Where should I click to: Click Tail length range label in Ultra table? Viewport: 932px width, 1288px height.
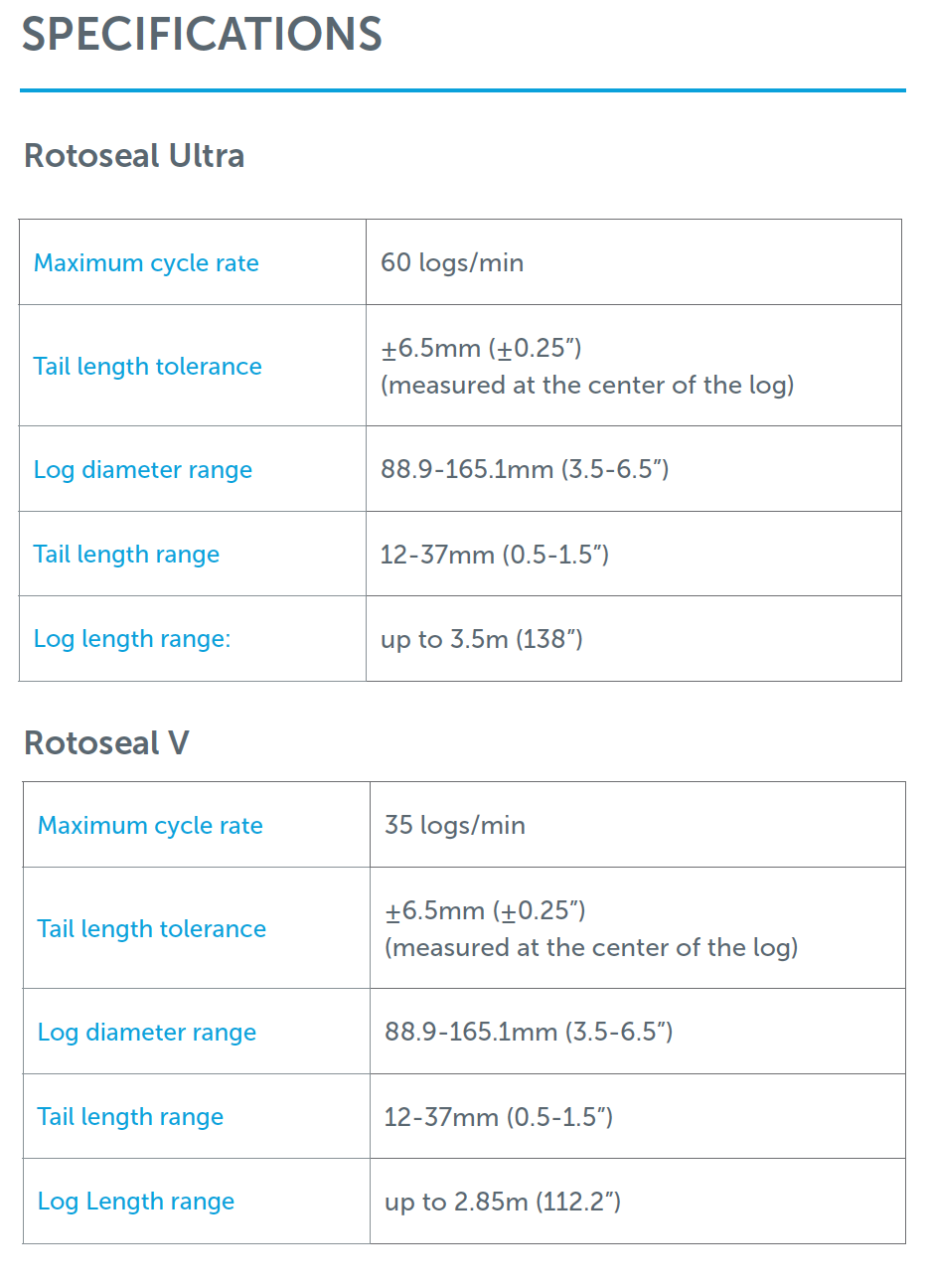pos(126,555)
